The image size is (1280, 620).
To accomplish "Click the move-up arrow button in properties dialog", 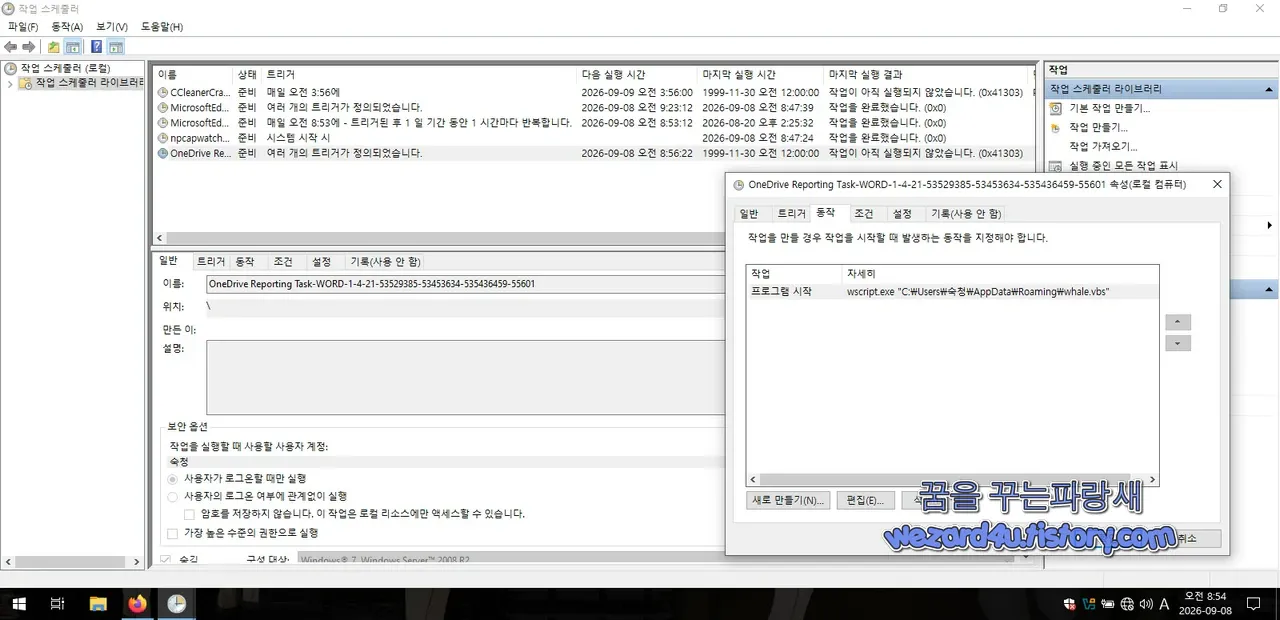I will point(1178,323).
